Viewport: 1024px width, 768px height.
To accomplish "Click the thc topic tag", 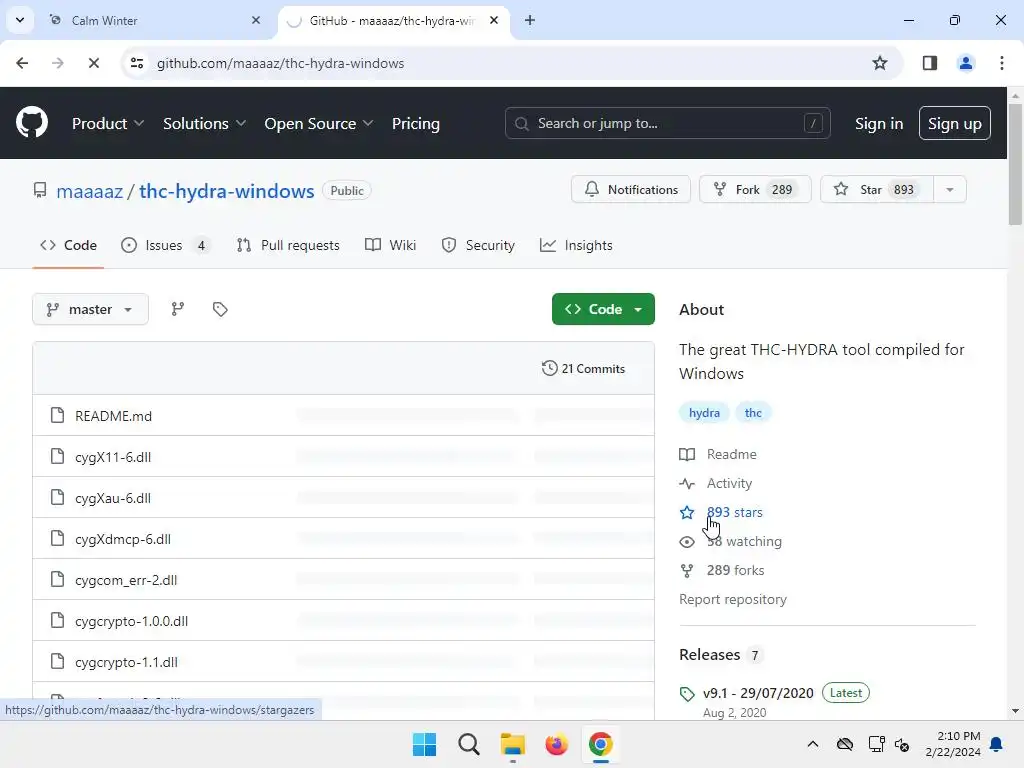I will pos(753,413).
